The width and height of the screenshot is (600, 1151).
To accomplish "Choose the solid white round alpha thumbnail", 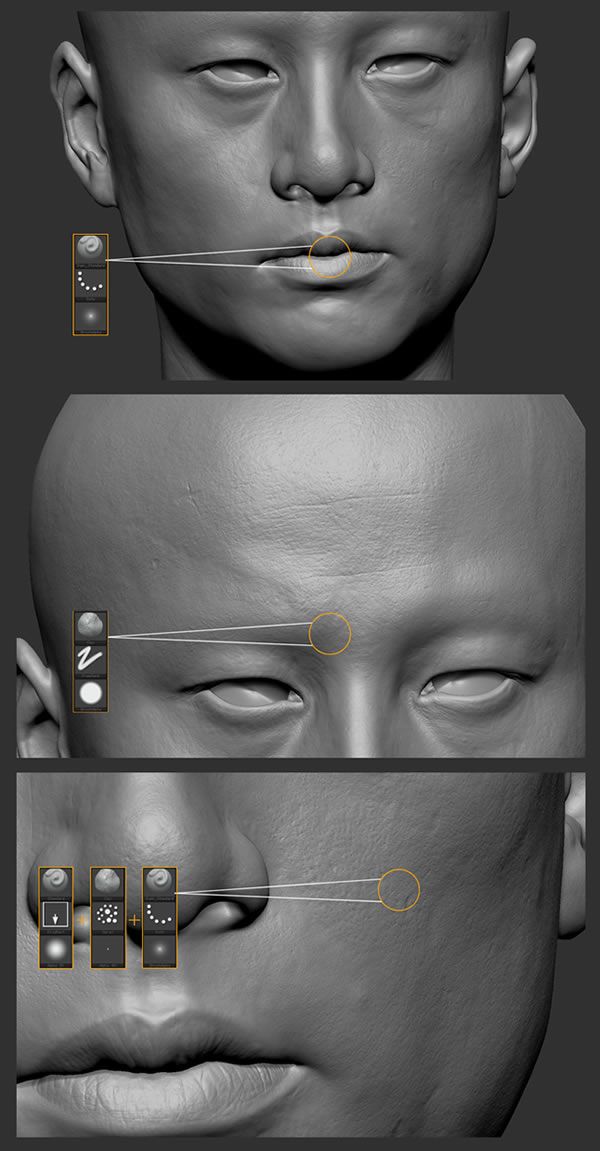I will [x=90, y=694].
